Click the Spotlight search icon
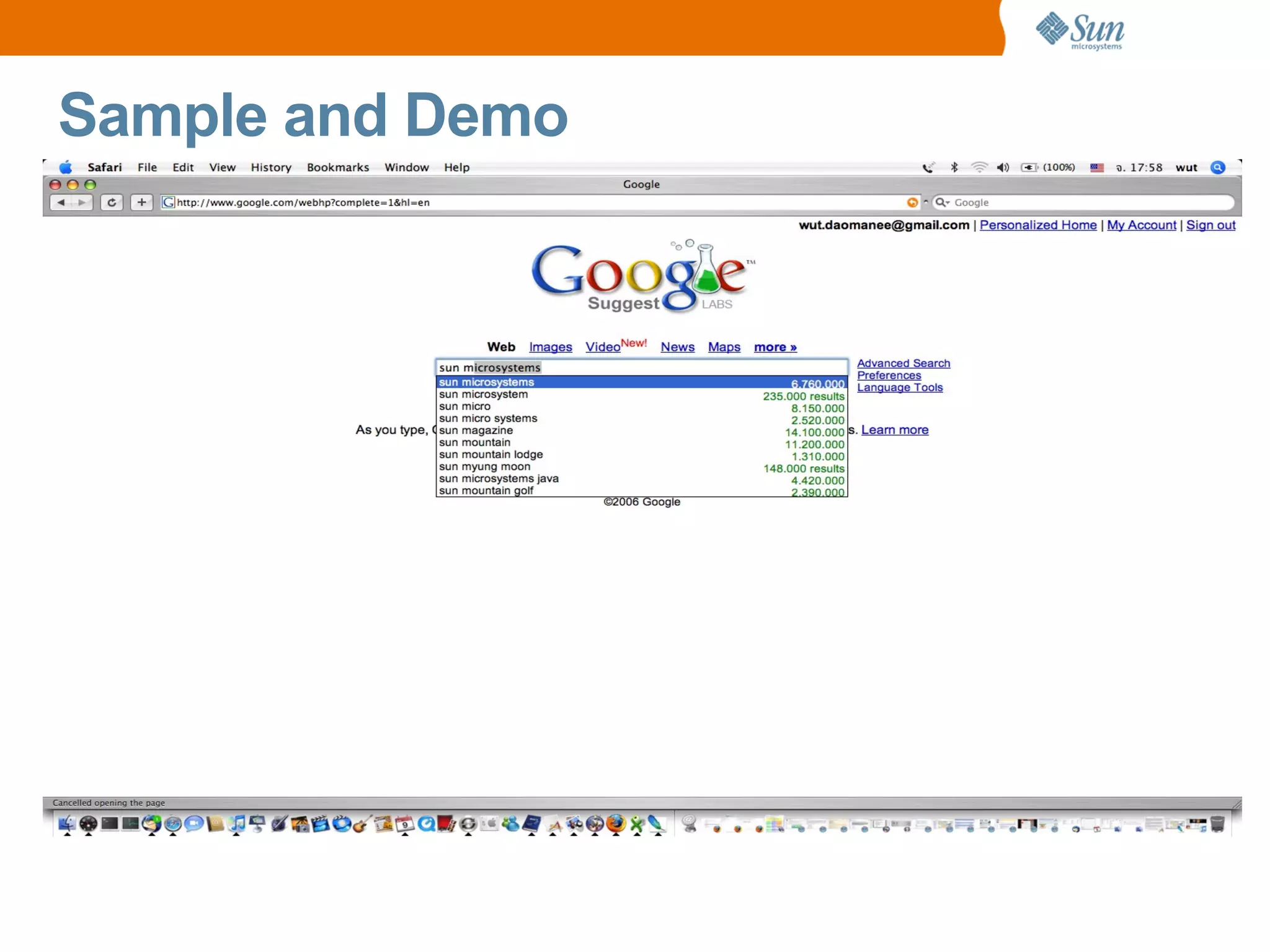Viewport: 1270px width, 952px height. (x=1218, y=167)
